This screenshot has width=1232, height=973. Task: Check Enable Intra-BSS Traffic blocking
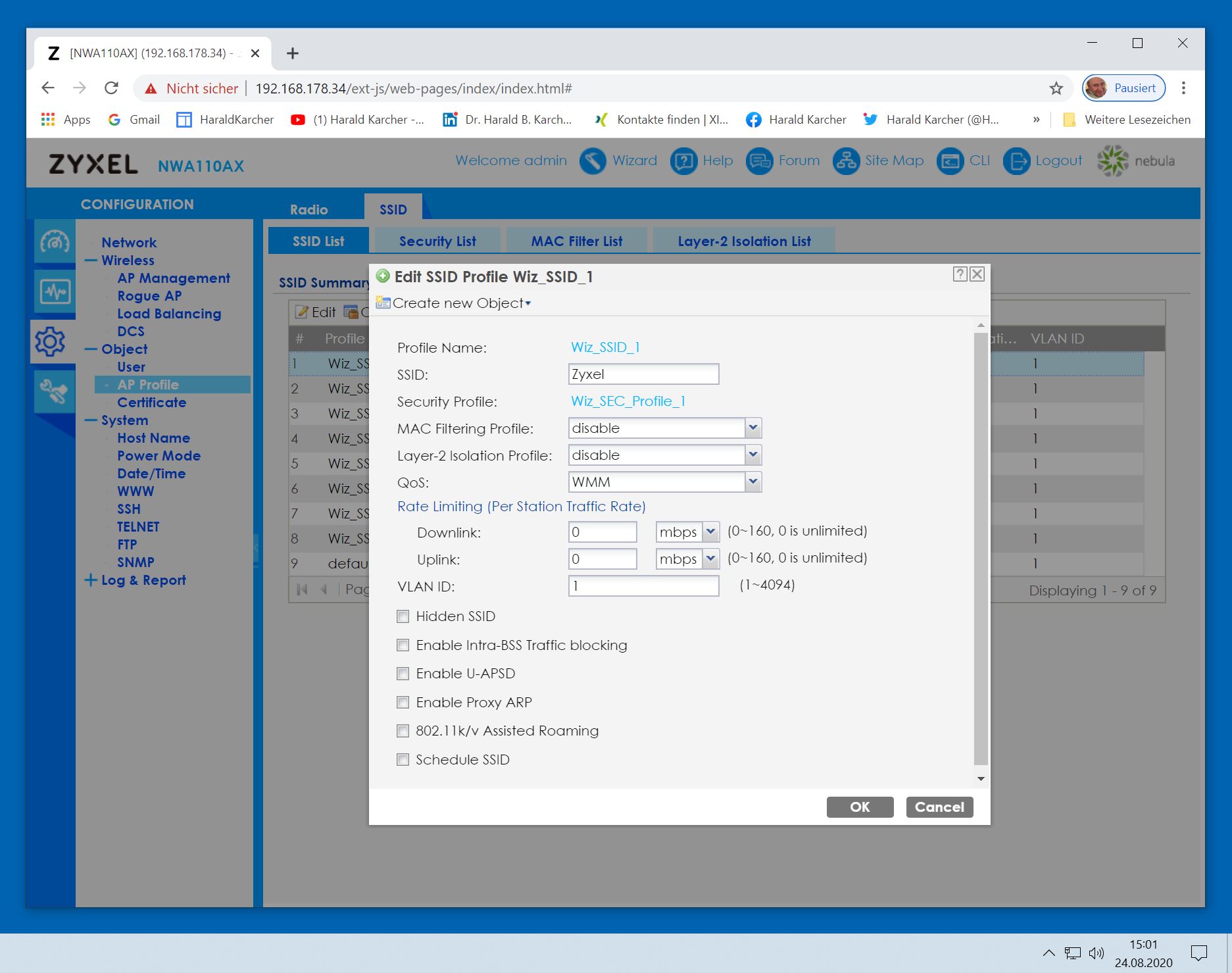pyautogui.click(x=403, y=645)
